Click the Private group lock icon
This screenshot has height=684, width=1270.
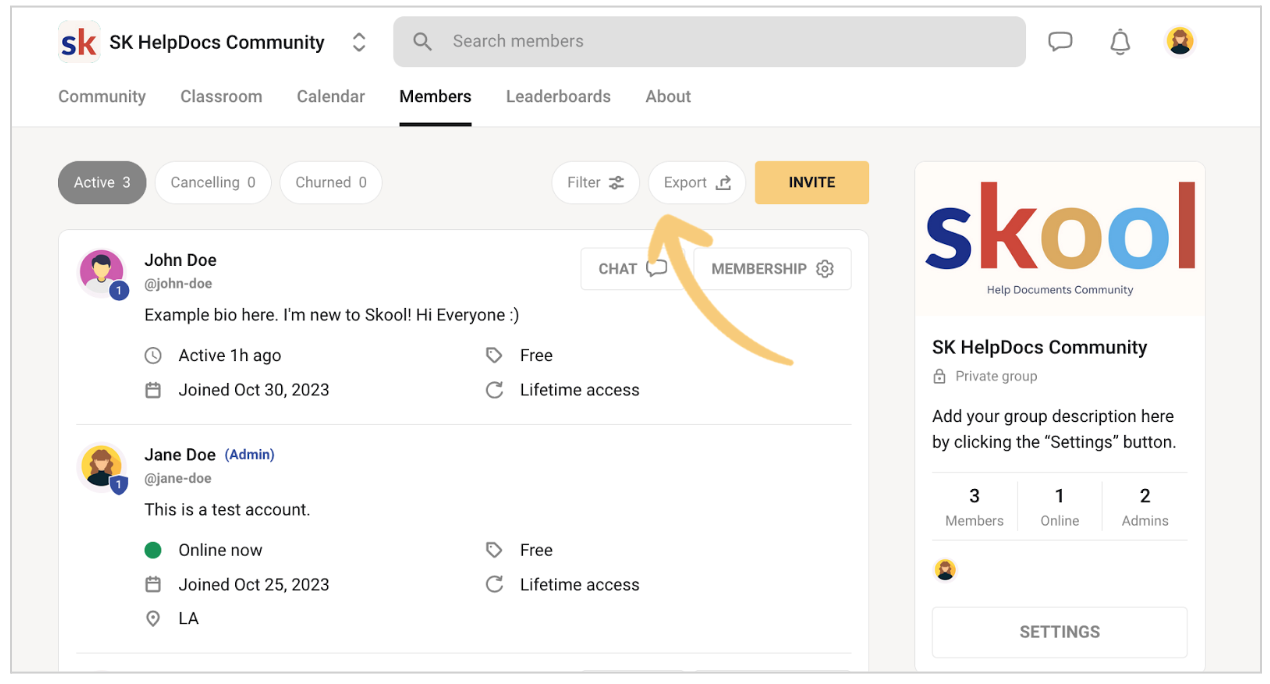939,376
